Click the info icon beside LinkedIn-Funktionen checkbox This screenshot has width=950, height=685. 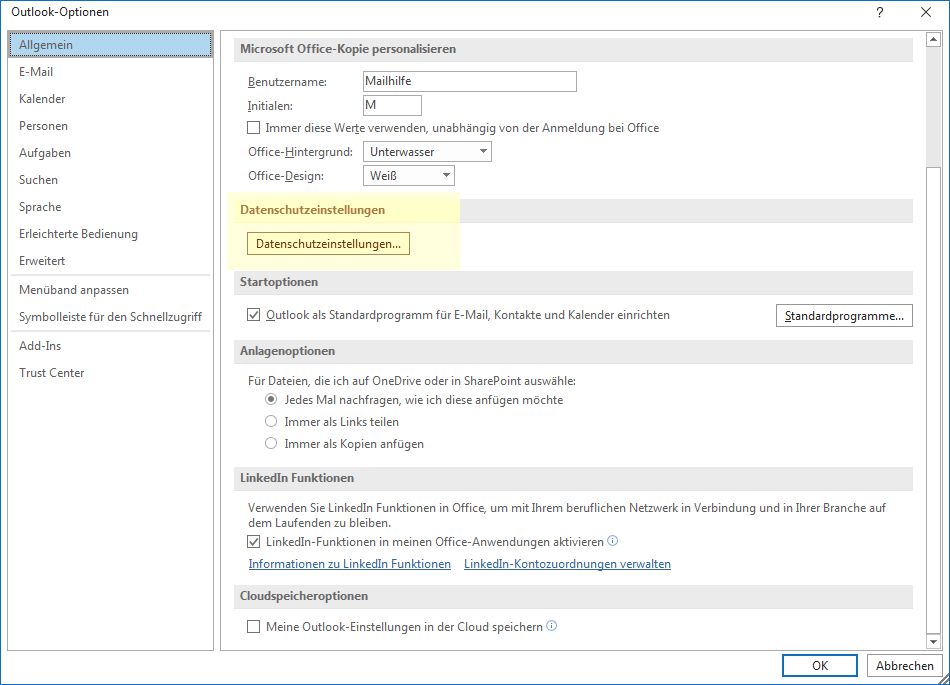[613, 541]
